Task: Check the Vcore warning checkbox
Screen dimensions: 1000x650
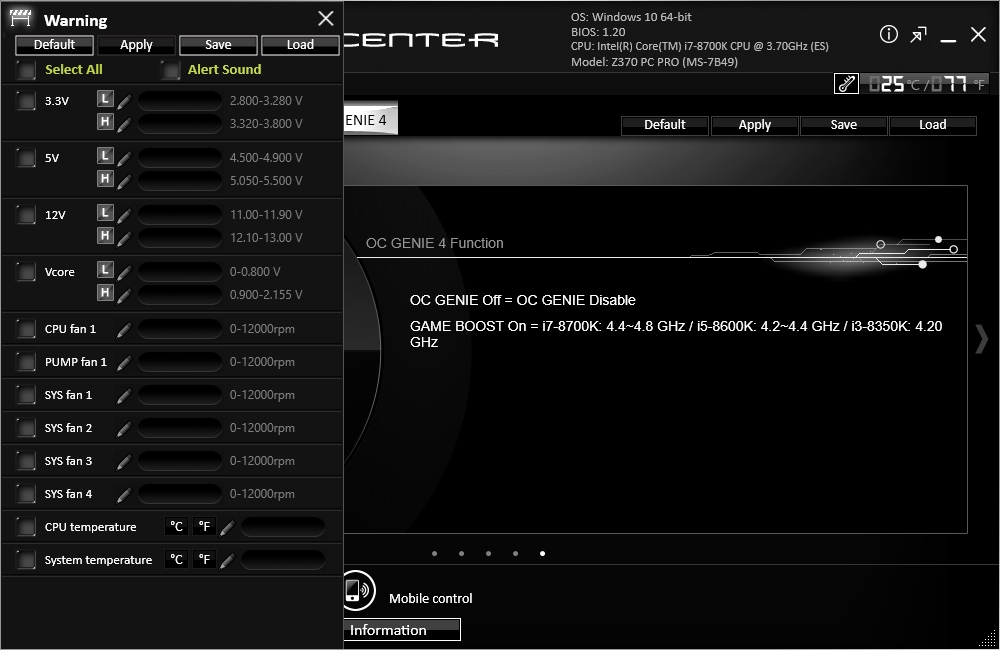Action: coord(26,272)
